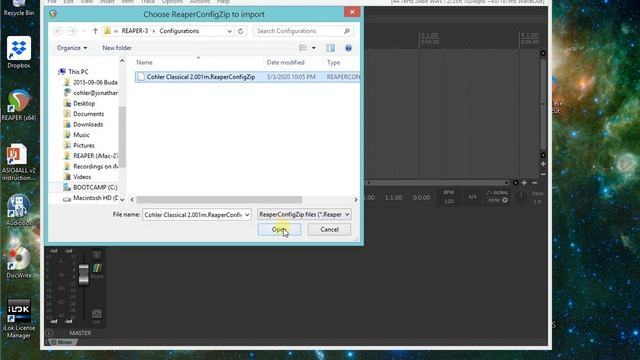Show the preview pane icon
Image resolution: width=640 pixels, height=360 pixels.
pos(330,48)
